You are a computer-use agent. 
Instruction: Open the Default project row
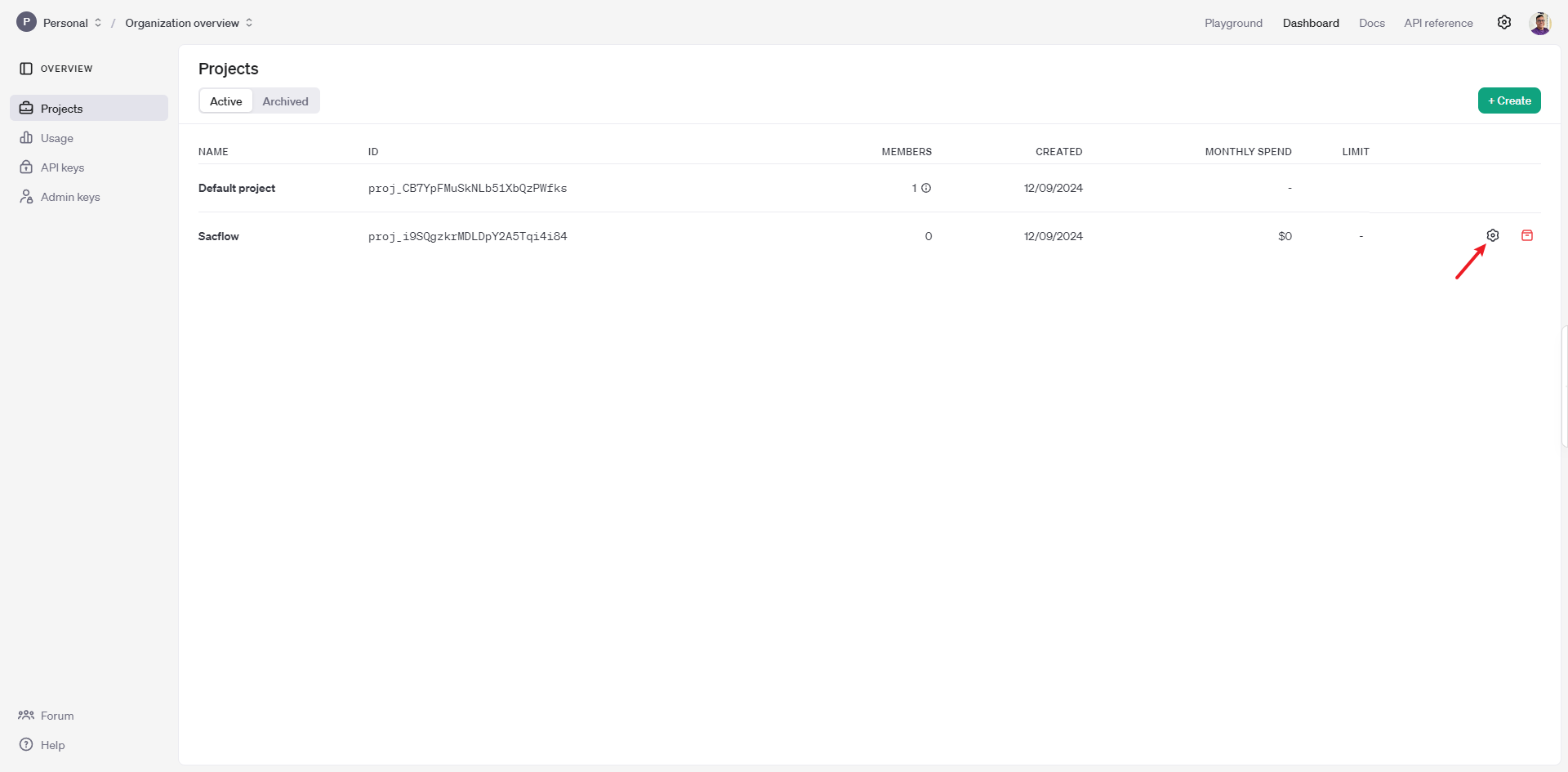[237, 188]
